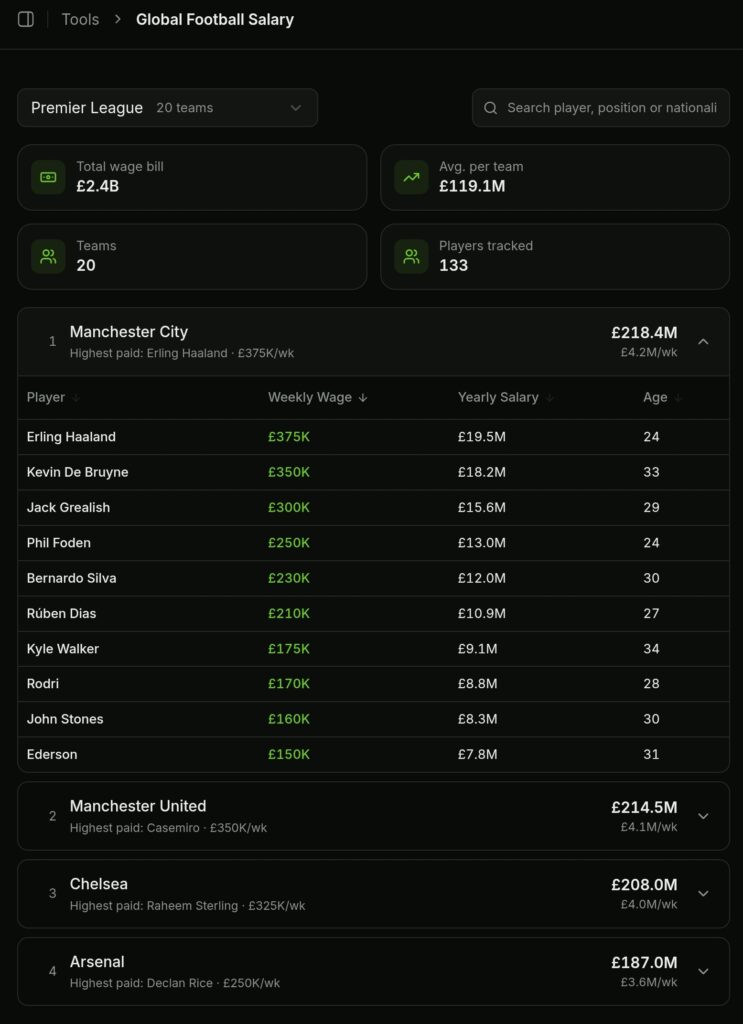Toggle Weekly Wage sort order

[363, 397]
